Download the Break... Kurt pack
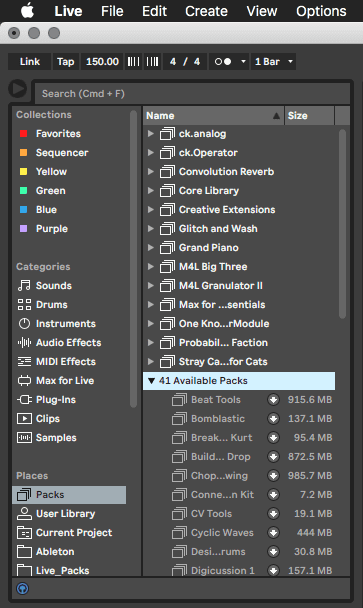 (273, 438)
